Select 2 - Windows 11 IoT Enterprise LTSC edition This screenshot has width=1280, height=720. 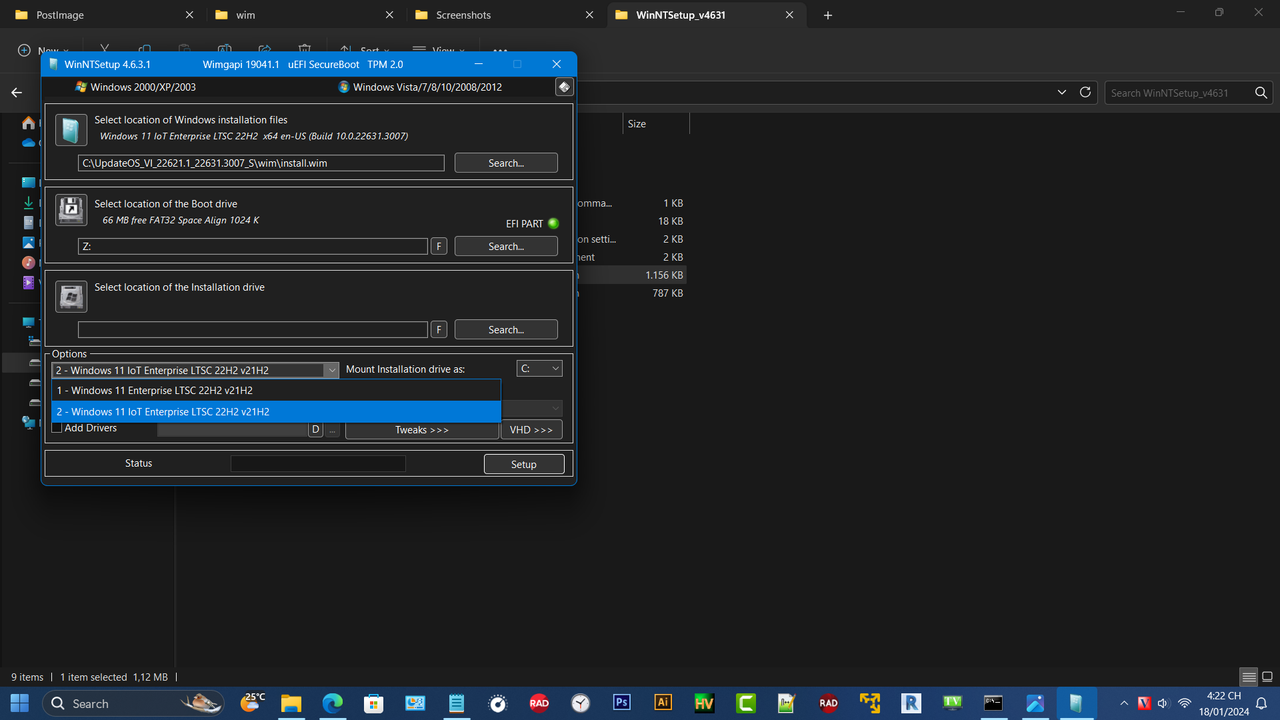tap(276, 411)
